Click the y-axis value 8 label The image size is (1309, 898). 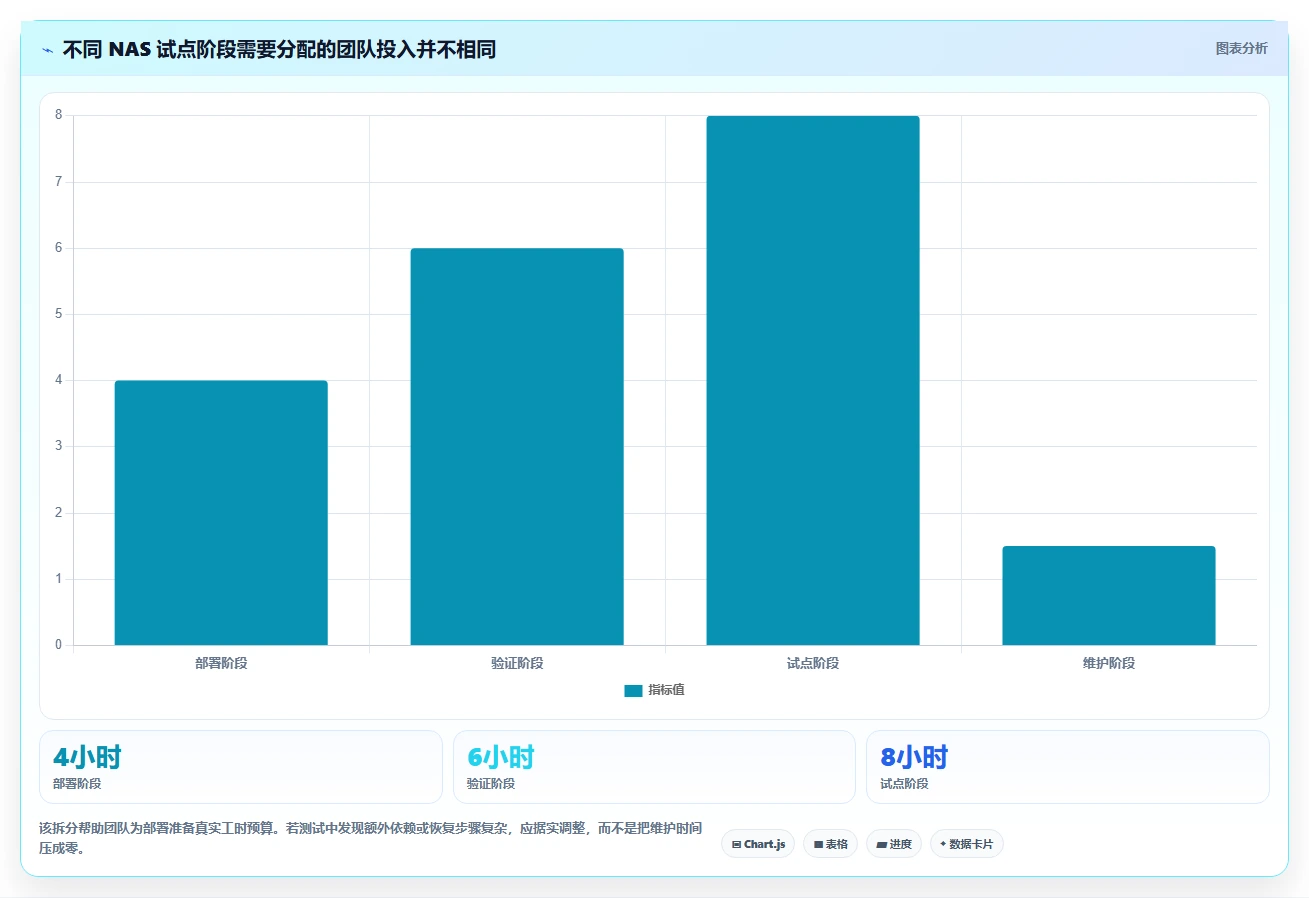click(58, 115)
